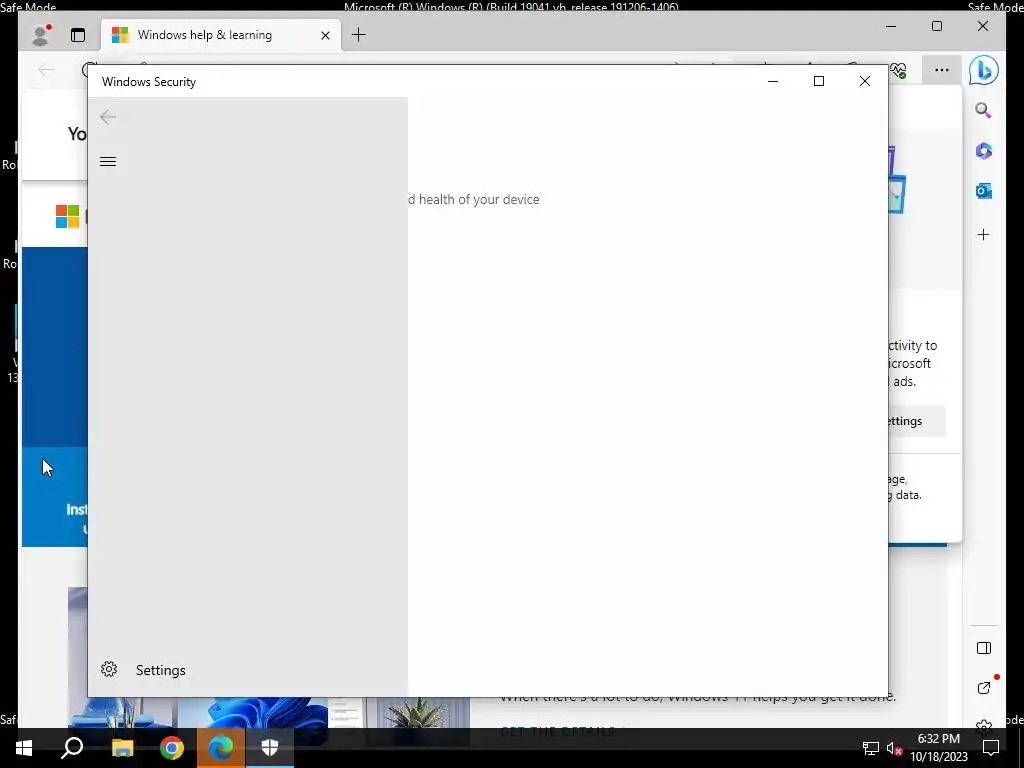Open the Edge profile icon
Screen dimensions: 1024x768
point(41,35)
